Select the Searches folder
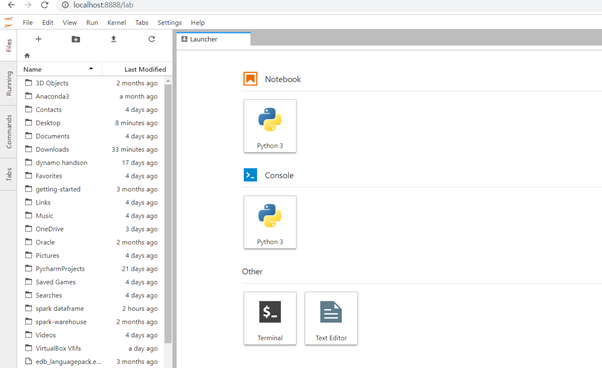The image size is (602, 368). pos(91,295)
